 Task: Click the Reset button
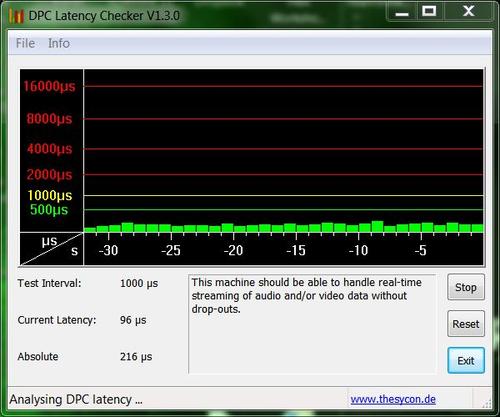tap(466, 324)
